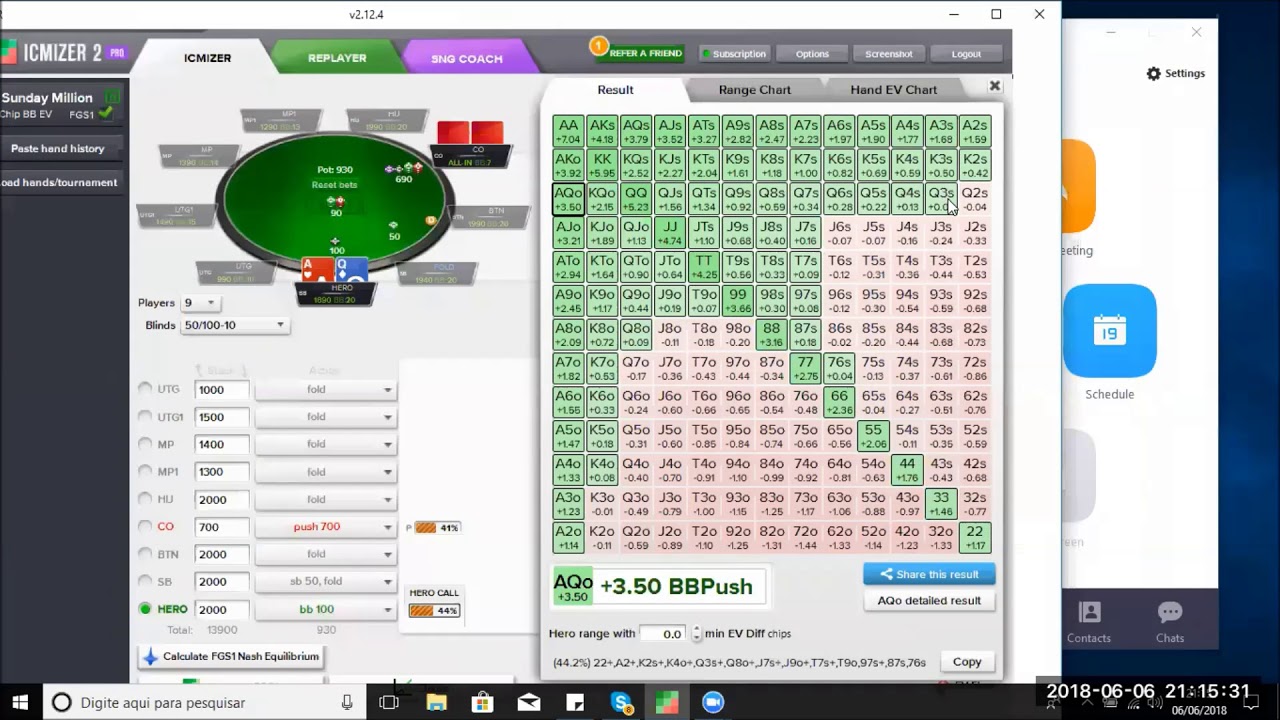Open Schedule calendar icon in Zoom window
This screenshot has height=720, width=1280.
1110,331
